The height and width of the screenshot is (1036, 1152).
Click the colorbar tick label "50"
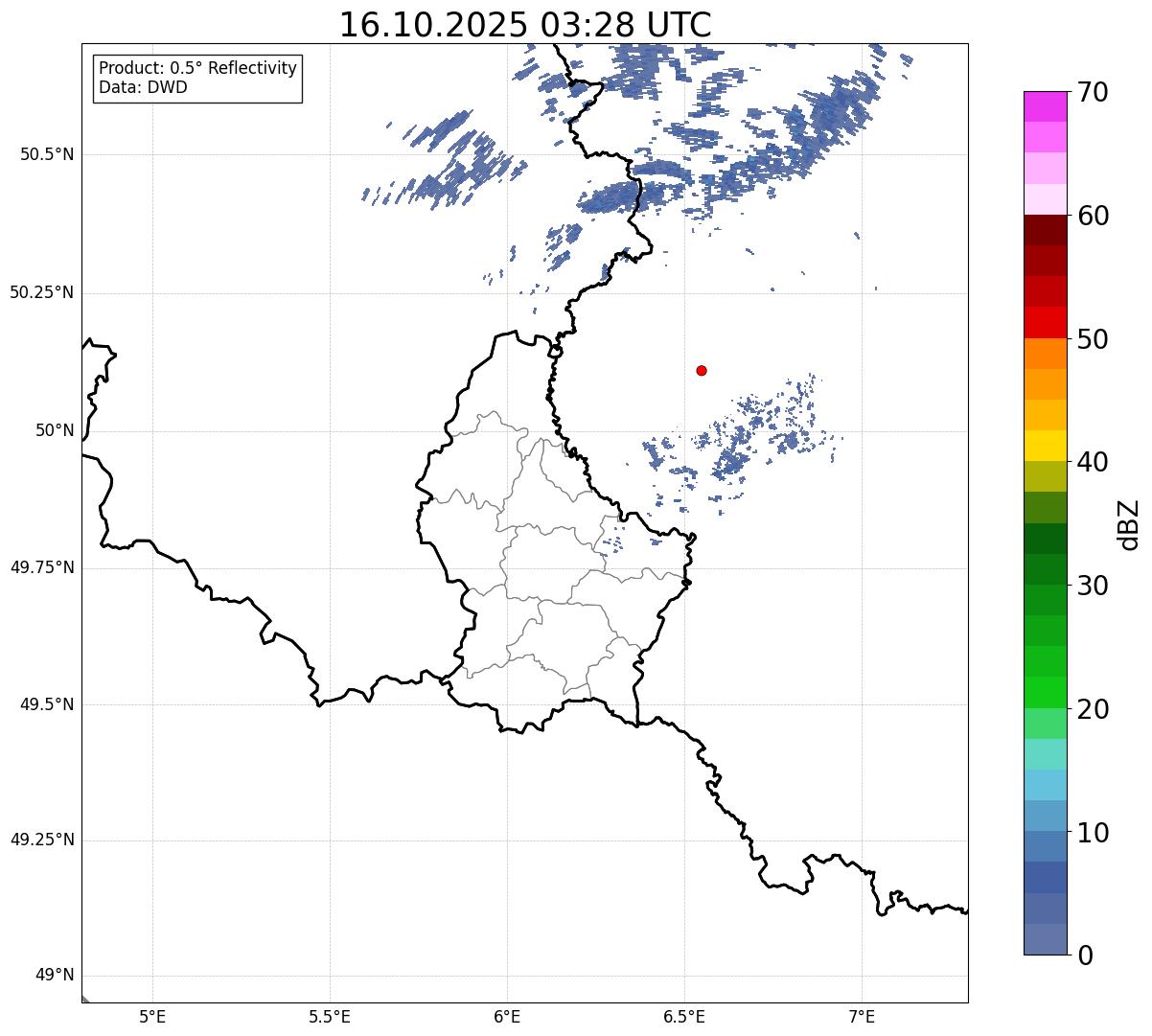tap(1093, 339)
